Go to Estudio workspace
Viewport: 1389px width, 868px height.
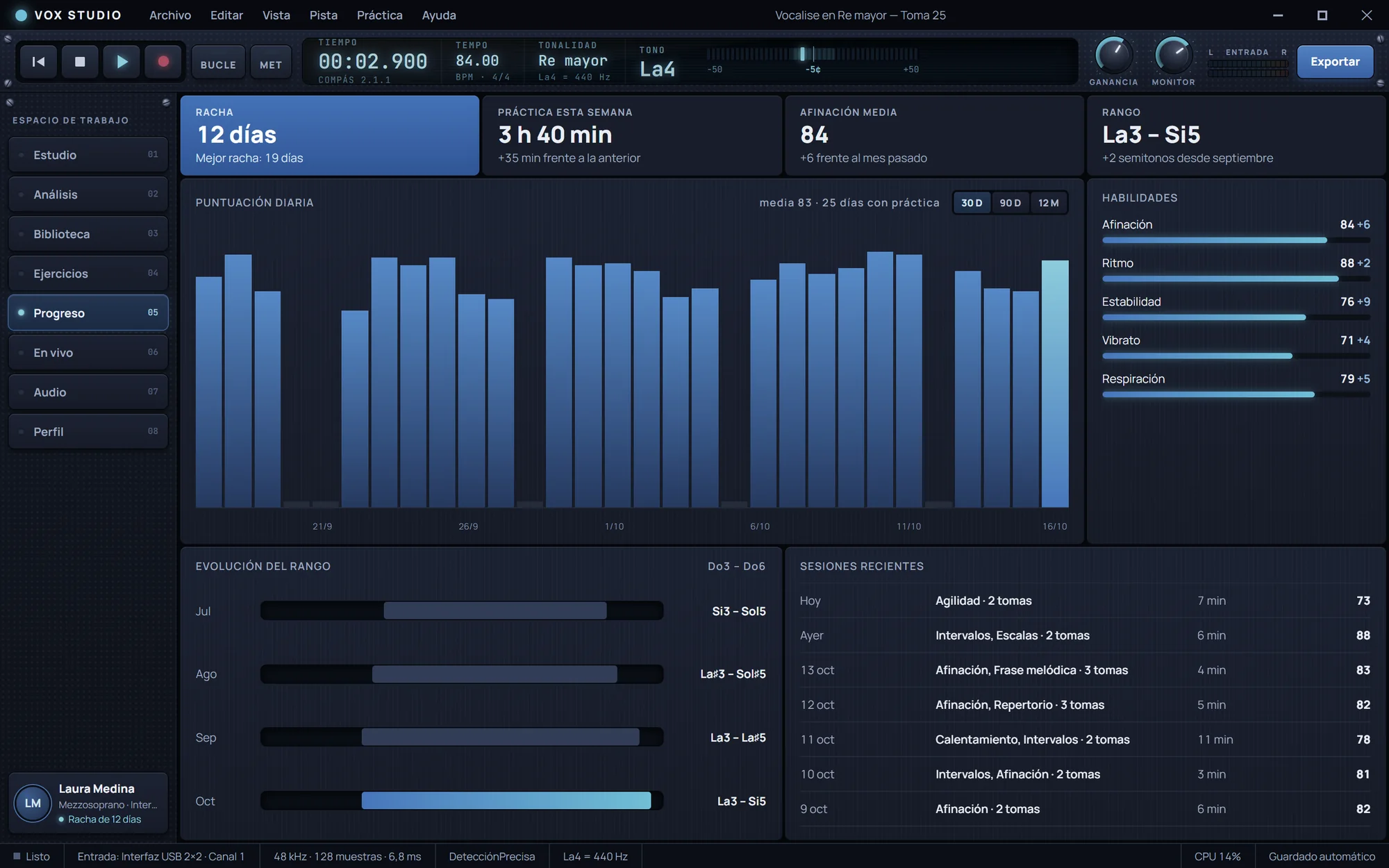88,155
